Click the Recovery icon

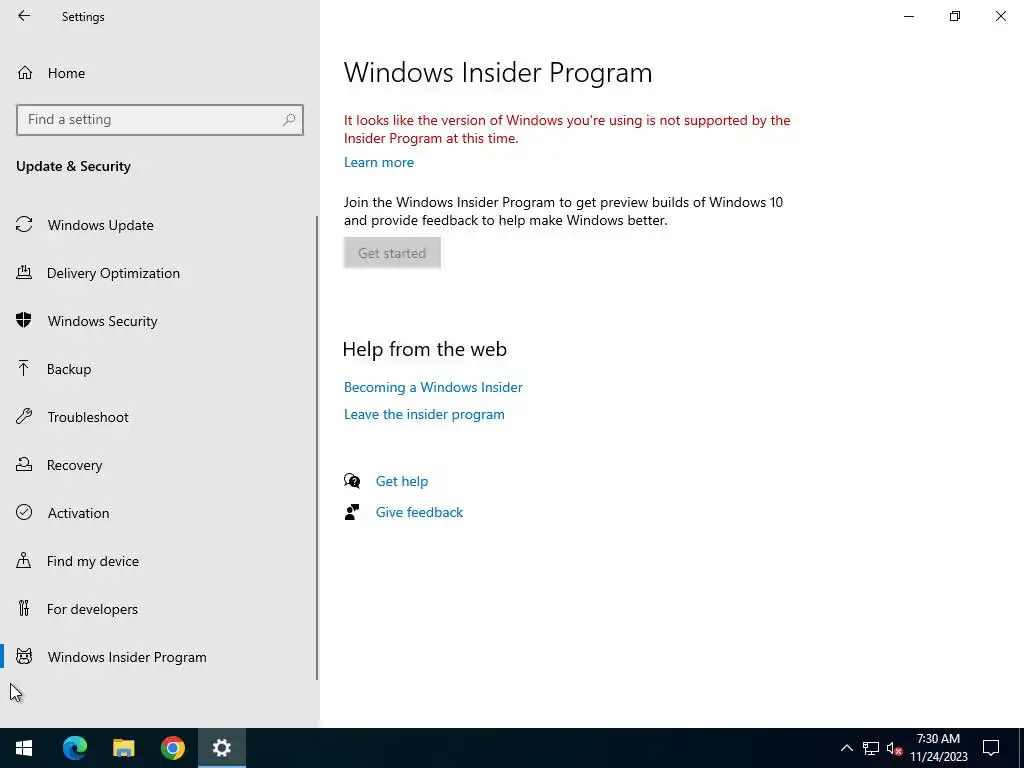point(24,464)
